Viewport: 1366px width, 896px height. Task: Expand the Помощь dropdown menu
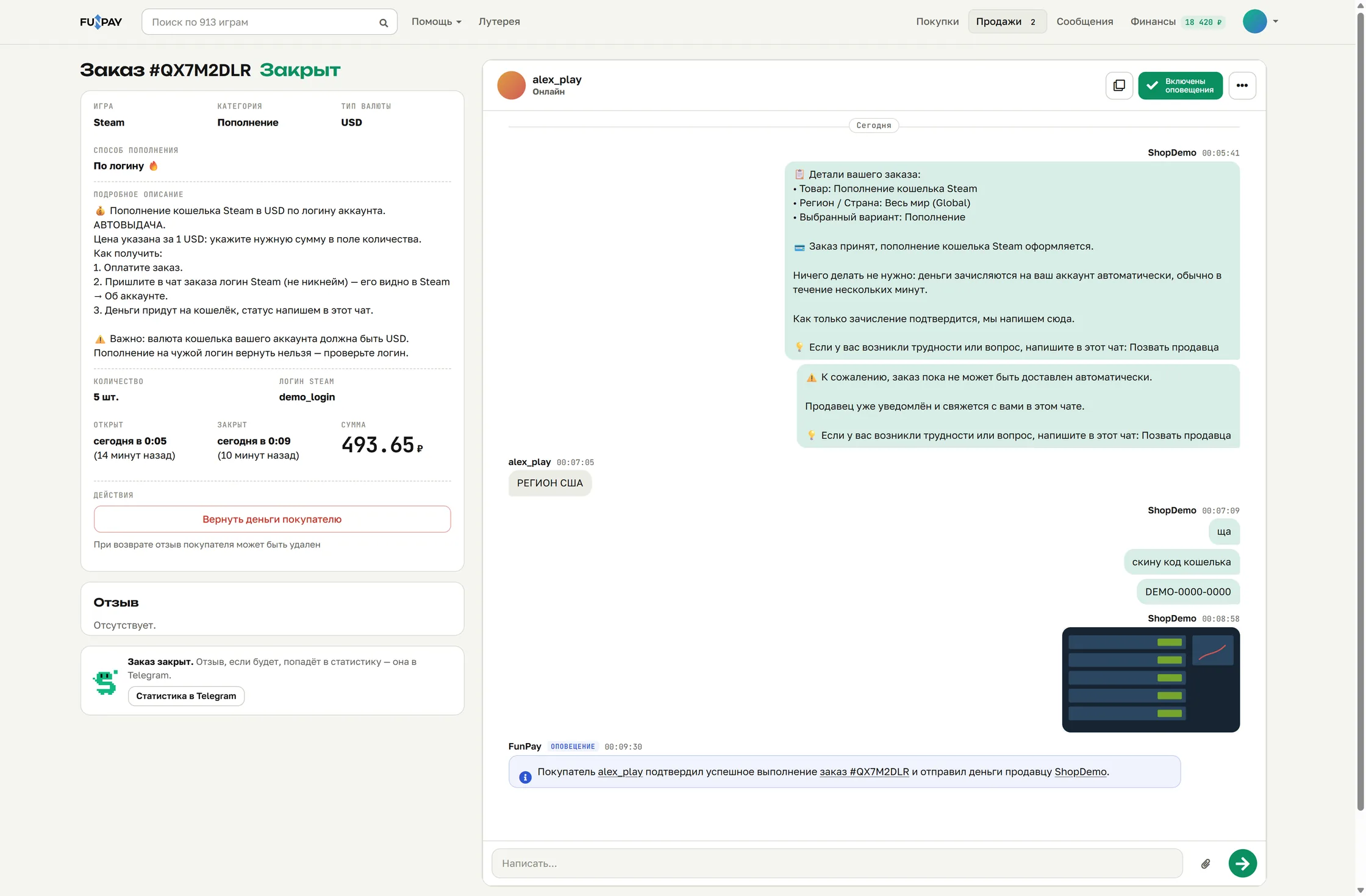pos(436,22)
